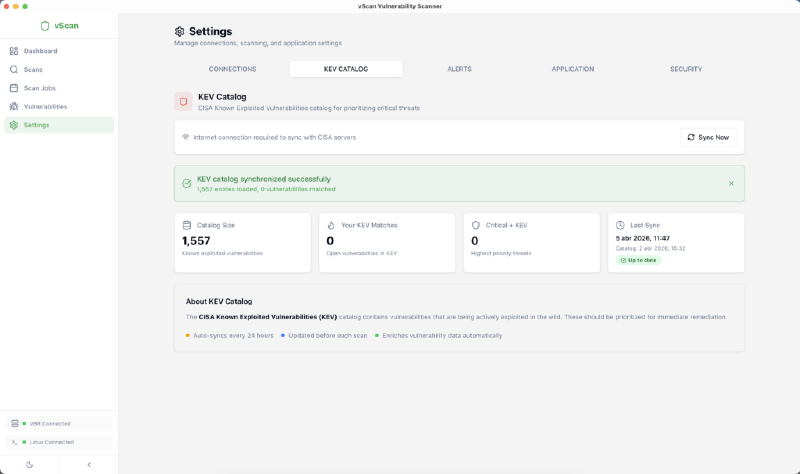Click the VBR server icon
This screenshot has width=800, height=474.
(15, 423)
